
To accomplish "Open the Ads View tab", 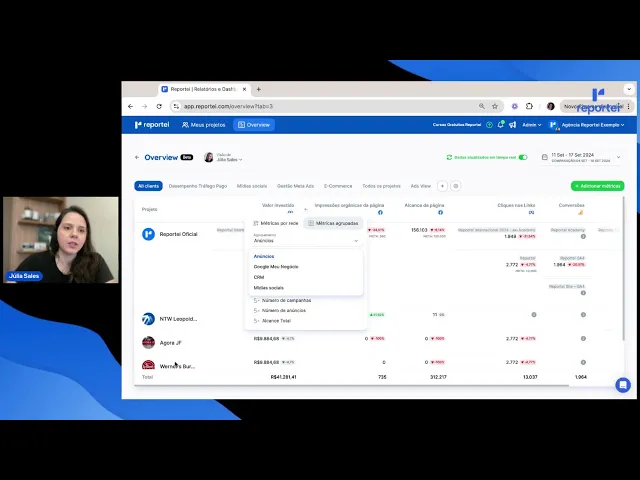I will coord(420,186).
